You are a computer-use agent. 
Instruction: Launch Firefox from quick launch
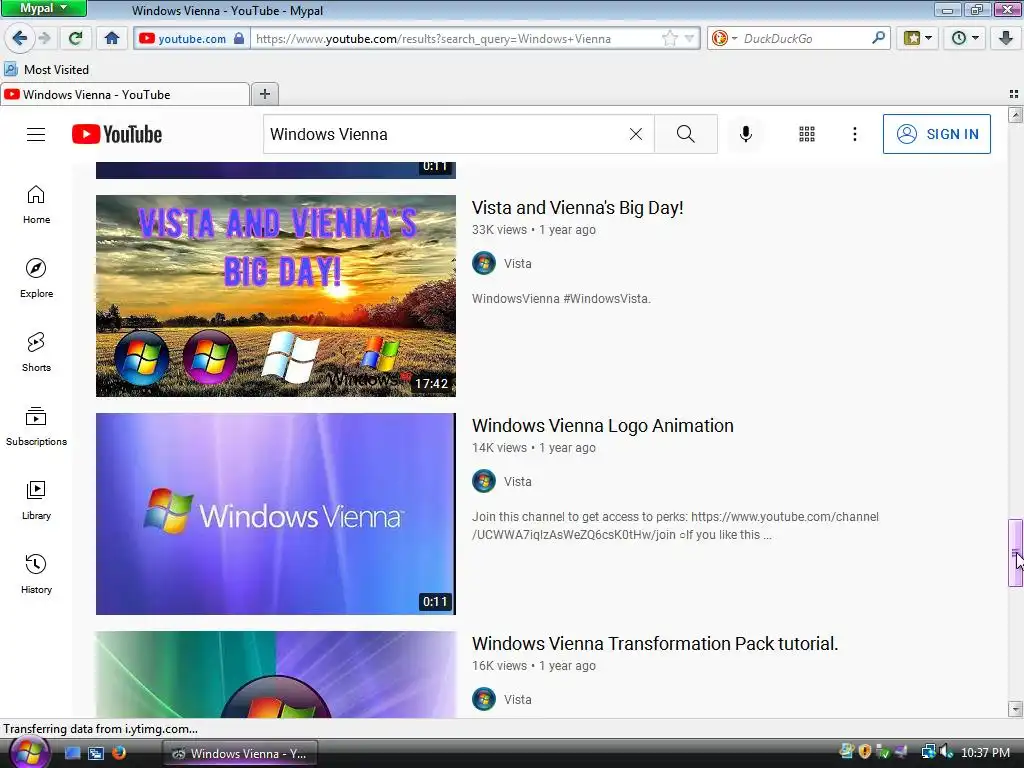(x=119, y=753)
